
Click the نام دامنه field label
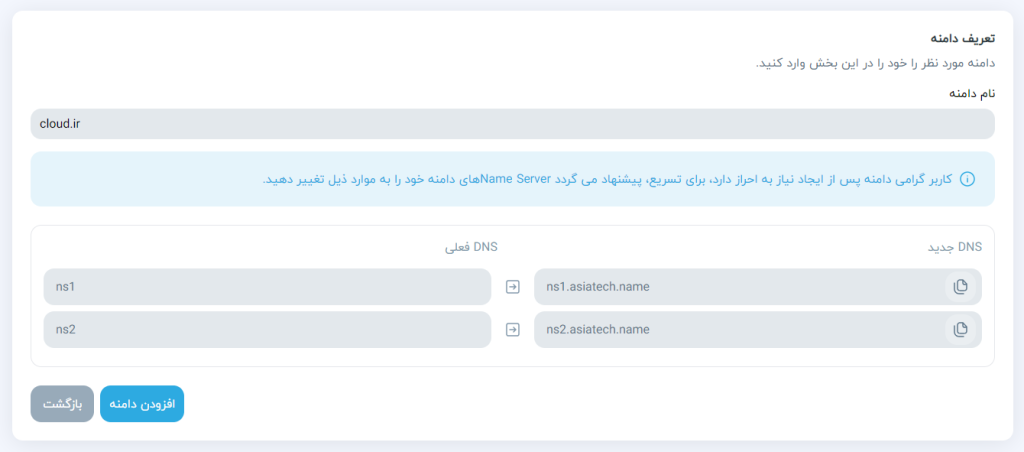[x=971, y=93]
